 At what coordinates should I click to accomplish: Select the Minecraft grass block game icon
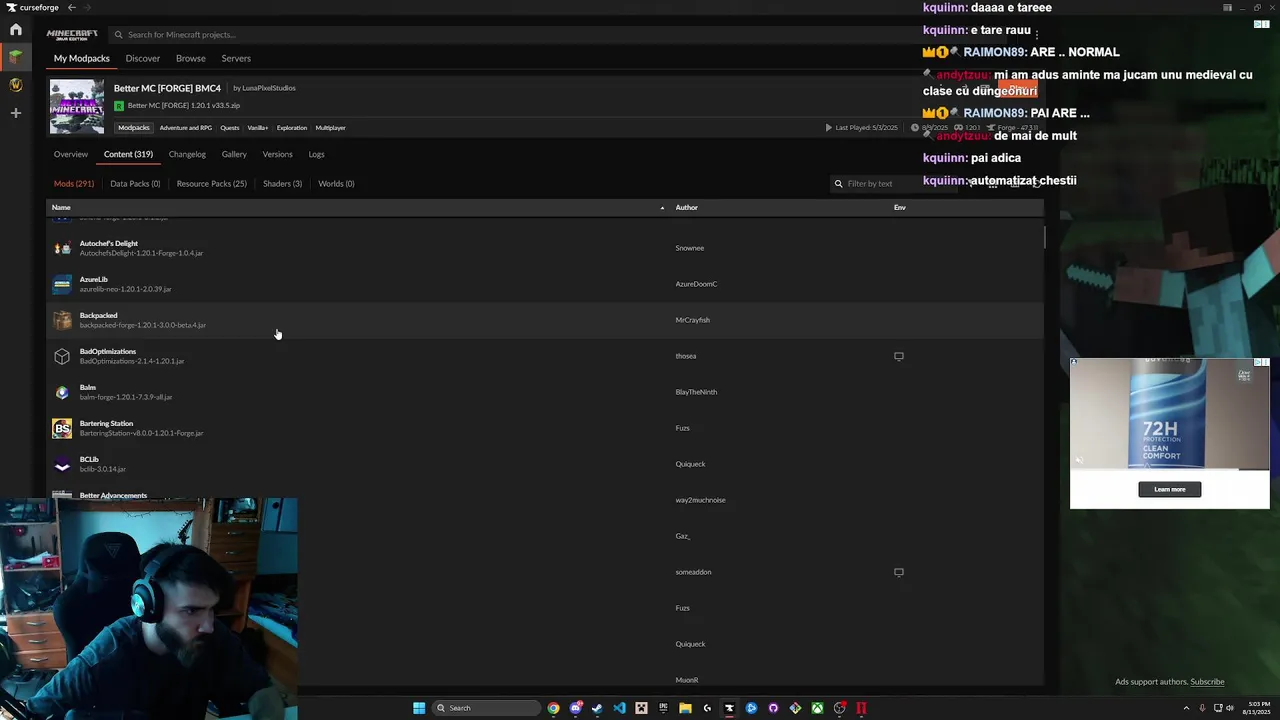pos(16,57)
